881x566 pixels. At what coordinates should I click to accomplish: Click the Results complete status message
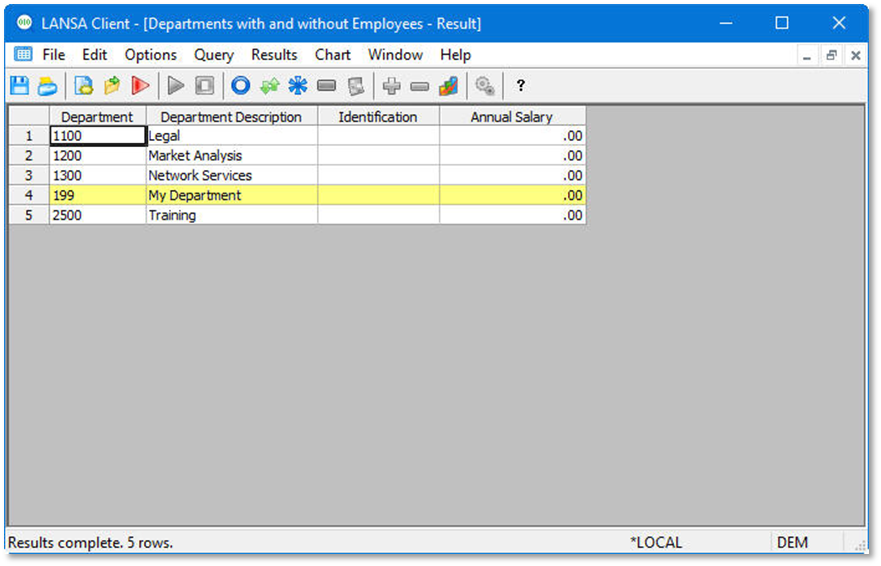(90, 543)
